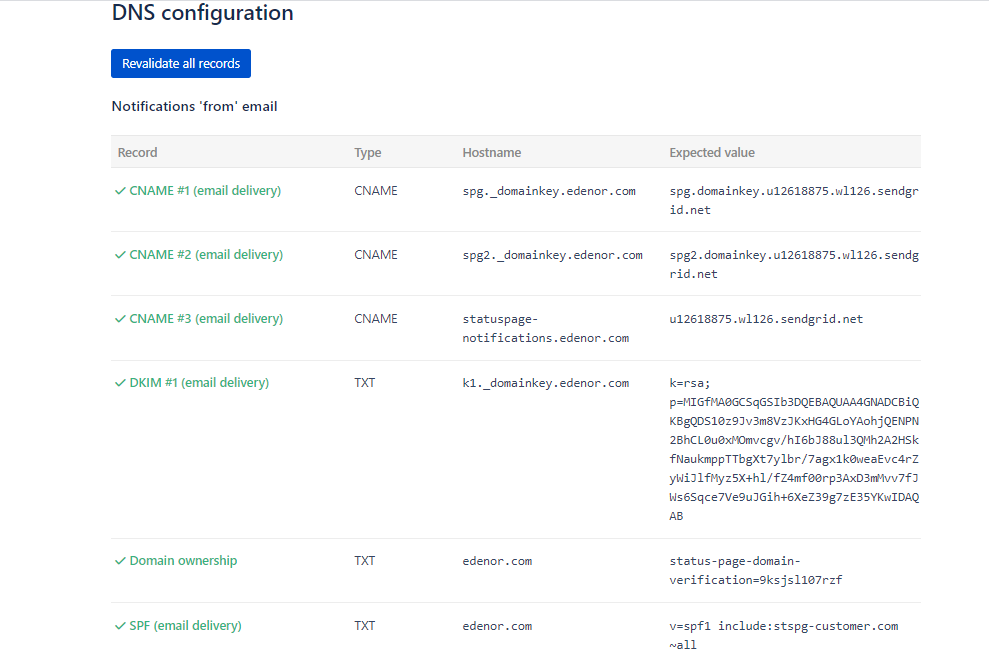Open the CNAME #3 (email delivery) record
This screenshot has height=657, width=989.
tap(203, 318)
